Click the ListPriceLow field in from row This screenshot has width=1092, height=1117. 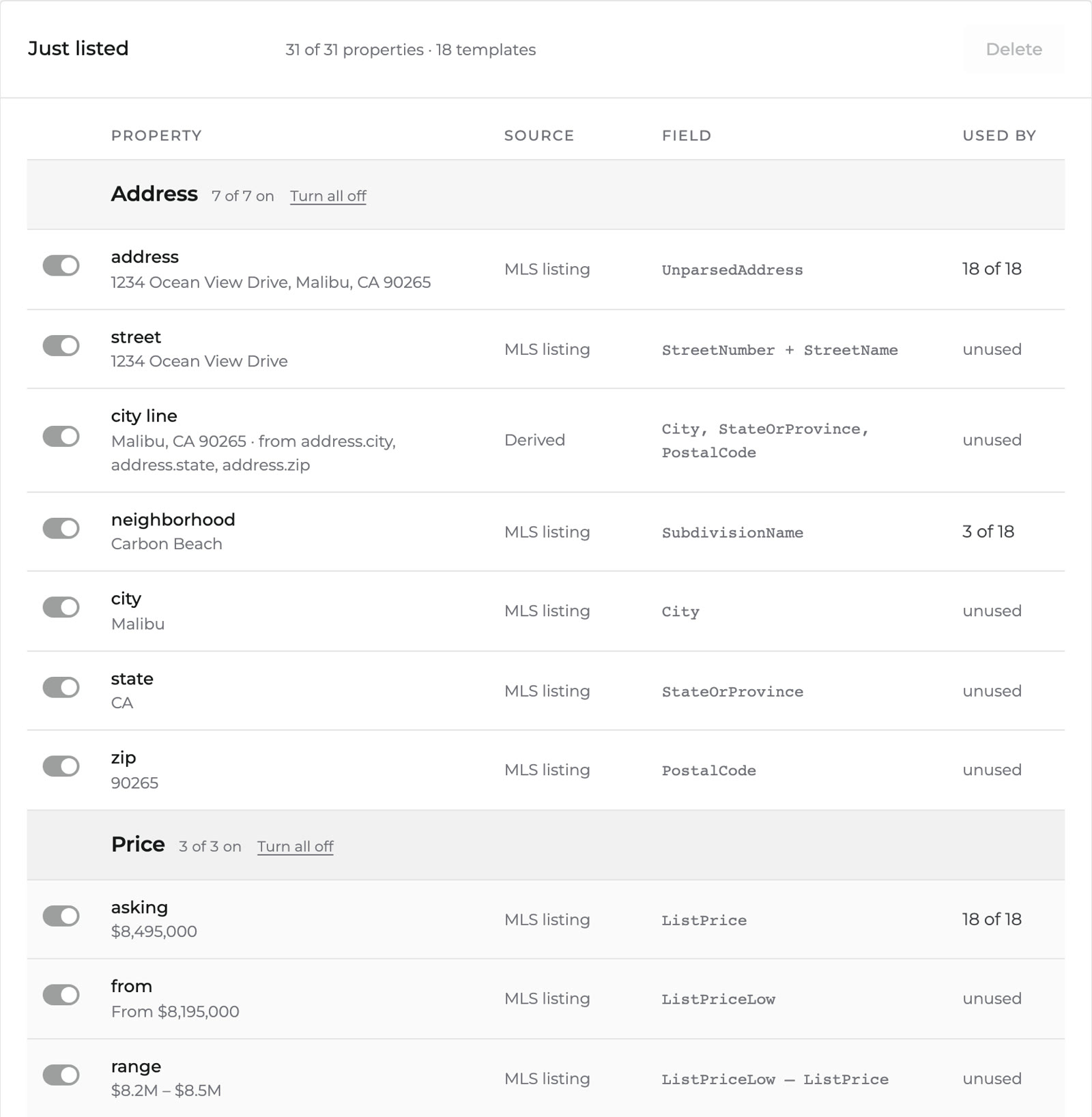pyautogui.click(x=718, y=1000)
